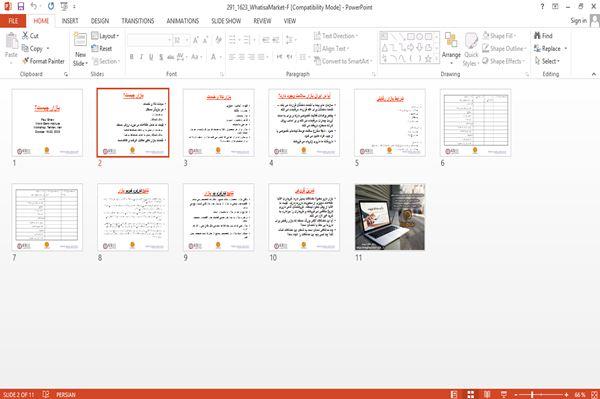Toggle Italic formatting
This screenshot has height=399, width=600.
pos(141,57)
